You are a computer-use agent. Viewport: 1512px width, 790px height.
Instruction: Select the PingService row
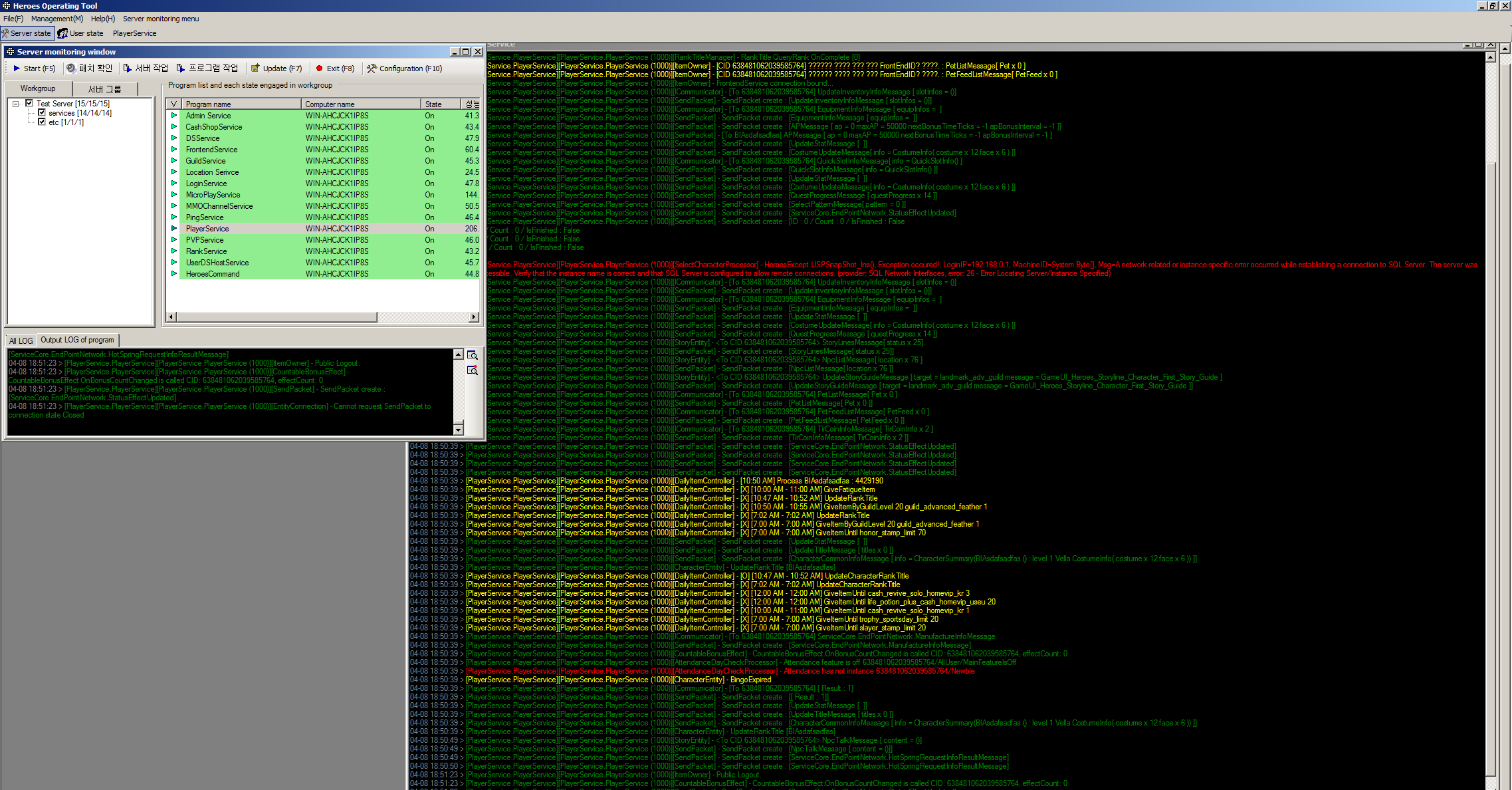322,217
